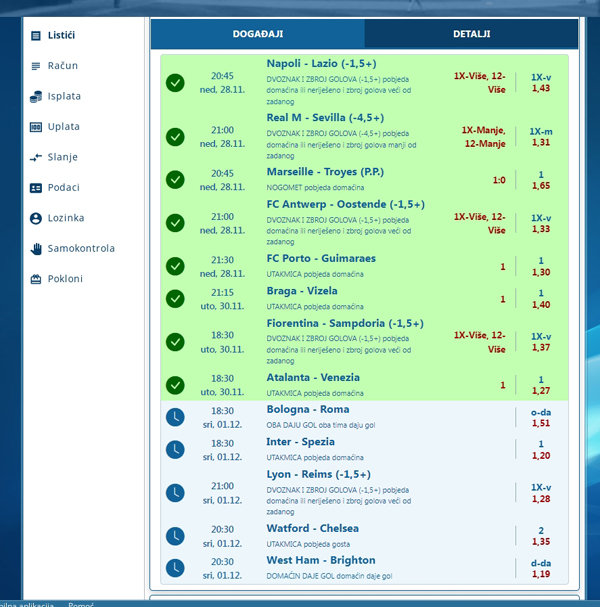
Task: Click the Uplata banknote icon
Action: point(36,127)
